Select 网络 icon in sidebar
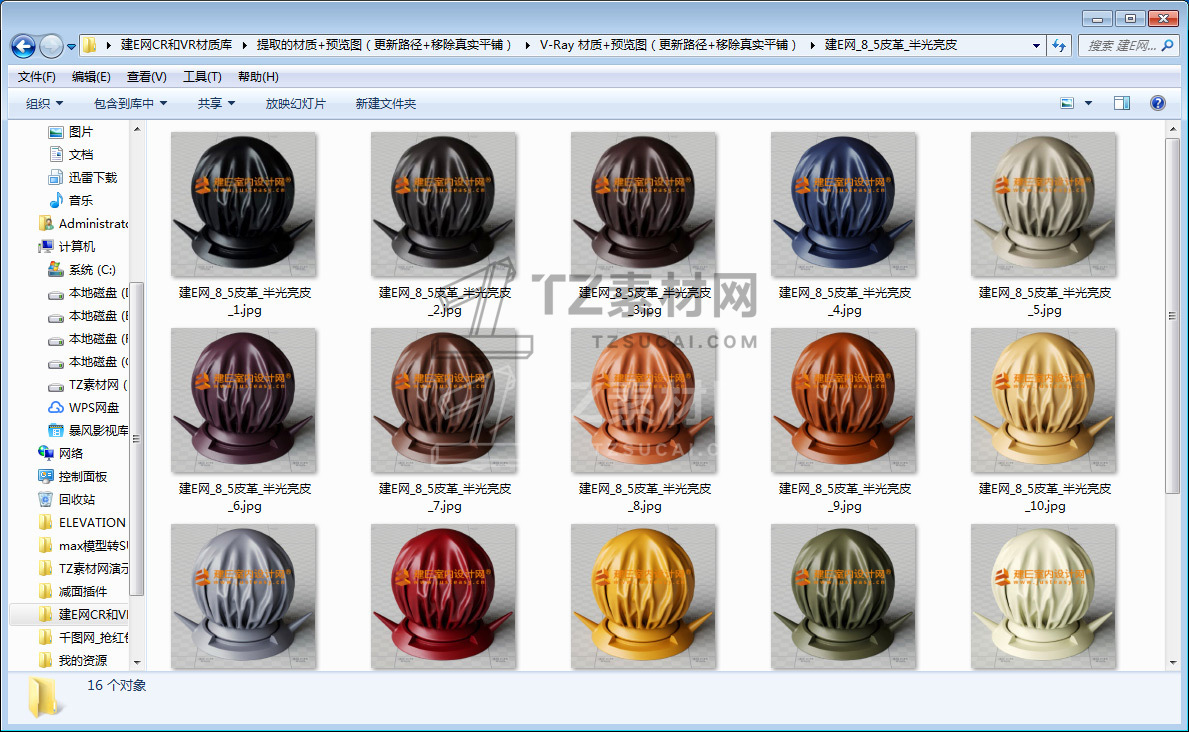 pyautogui.click(x=45, y=453)
